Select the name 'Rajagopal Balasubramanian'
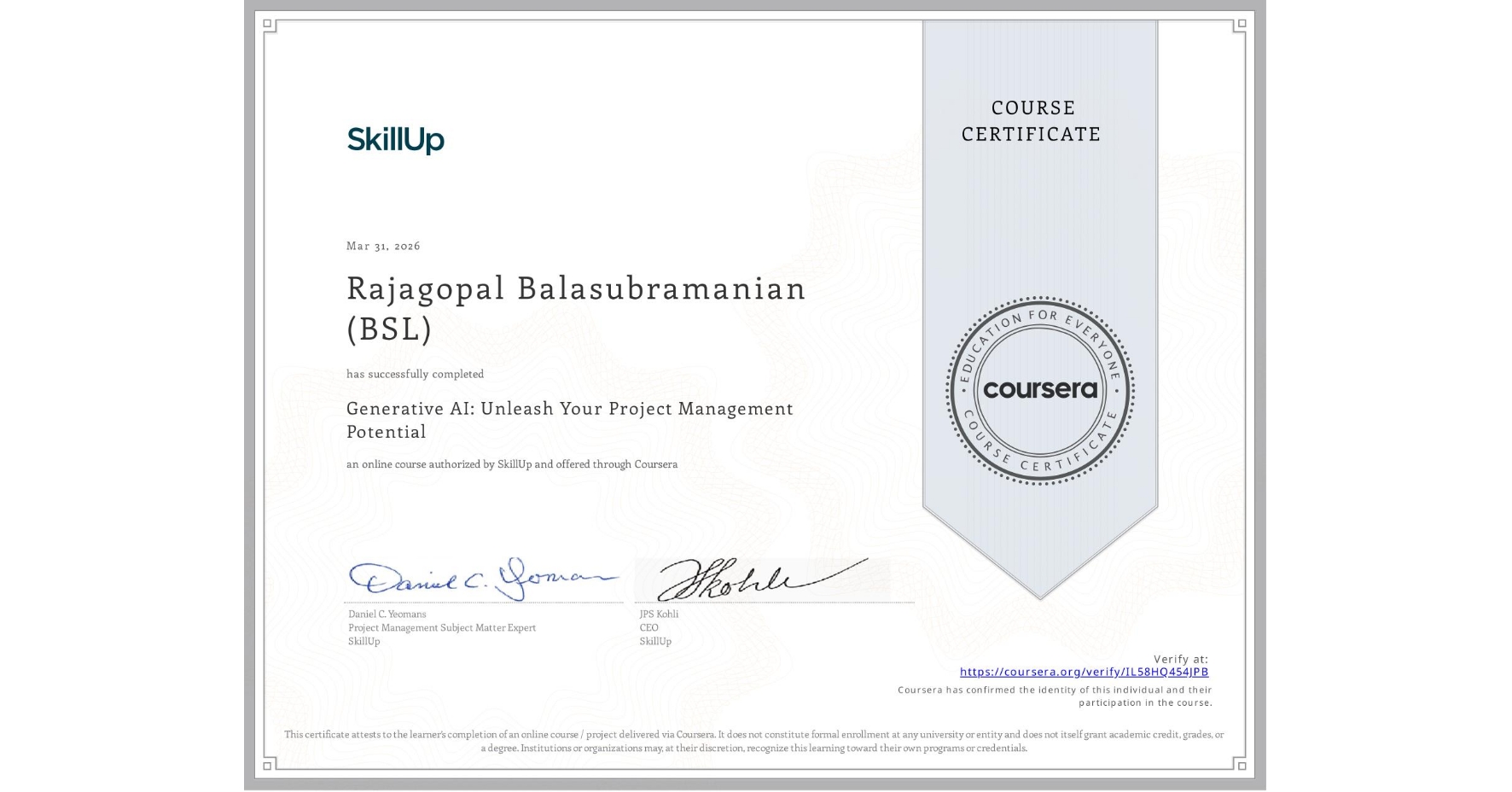 (x=576, y=288)
